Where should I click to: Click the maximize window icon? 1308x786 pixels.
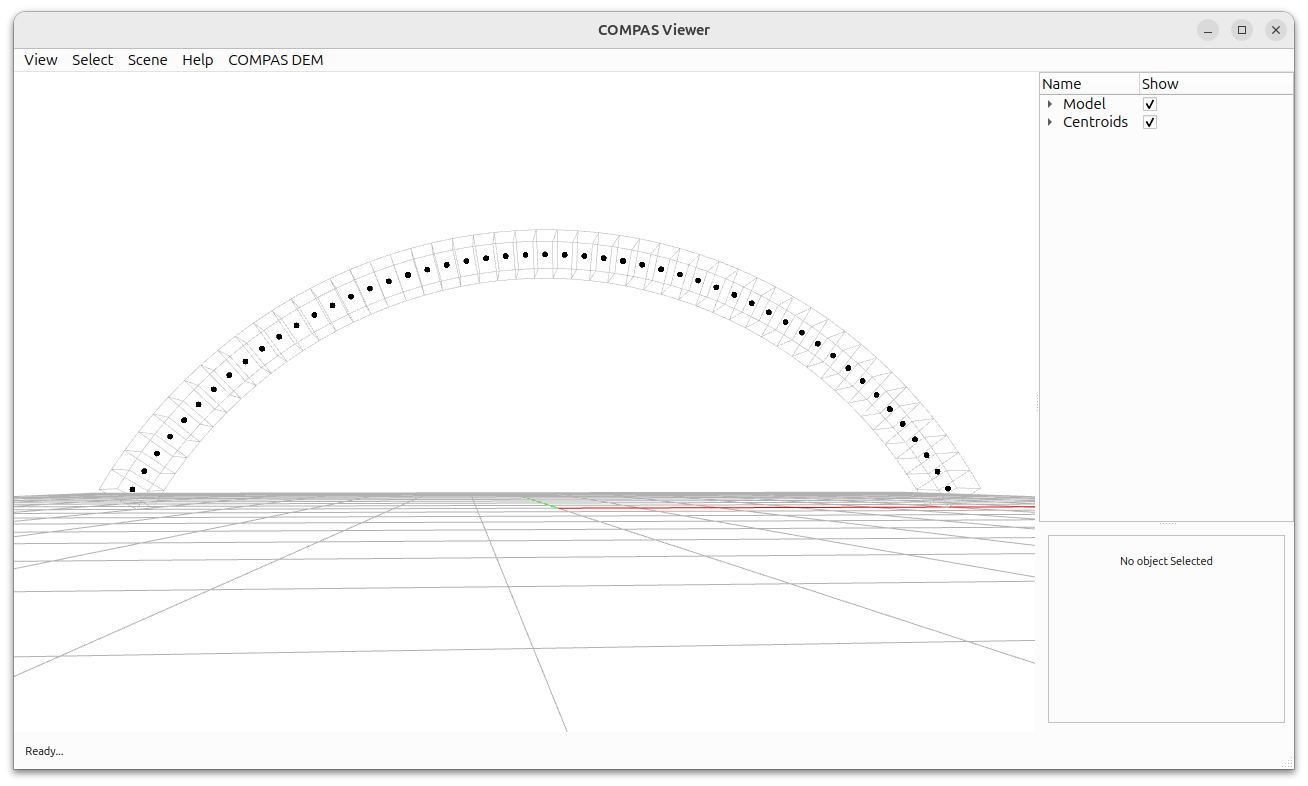coord(1242,30)
